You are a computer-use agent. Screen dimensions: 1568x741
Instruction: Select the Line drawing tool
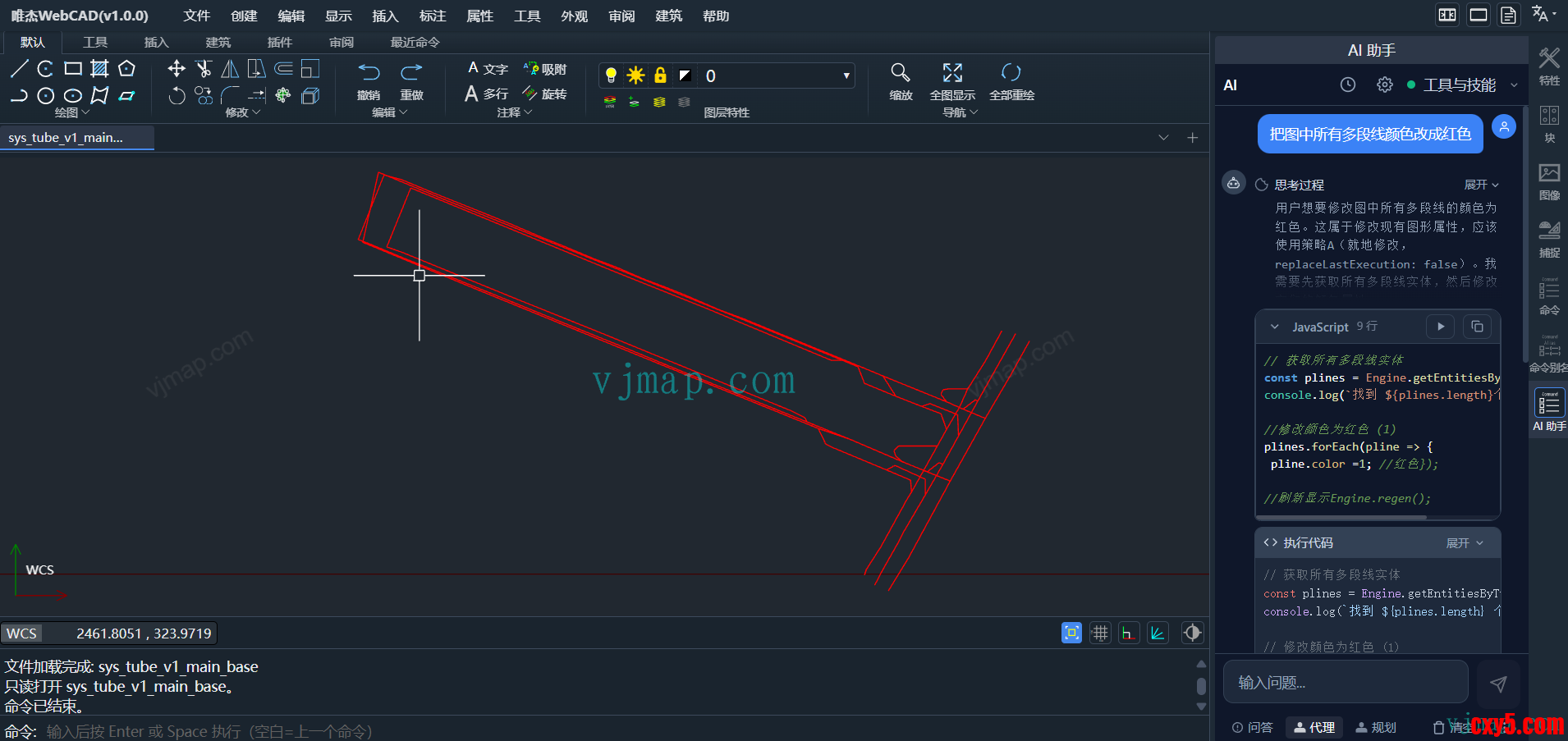[19, 69]
